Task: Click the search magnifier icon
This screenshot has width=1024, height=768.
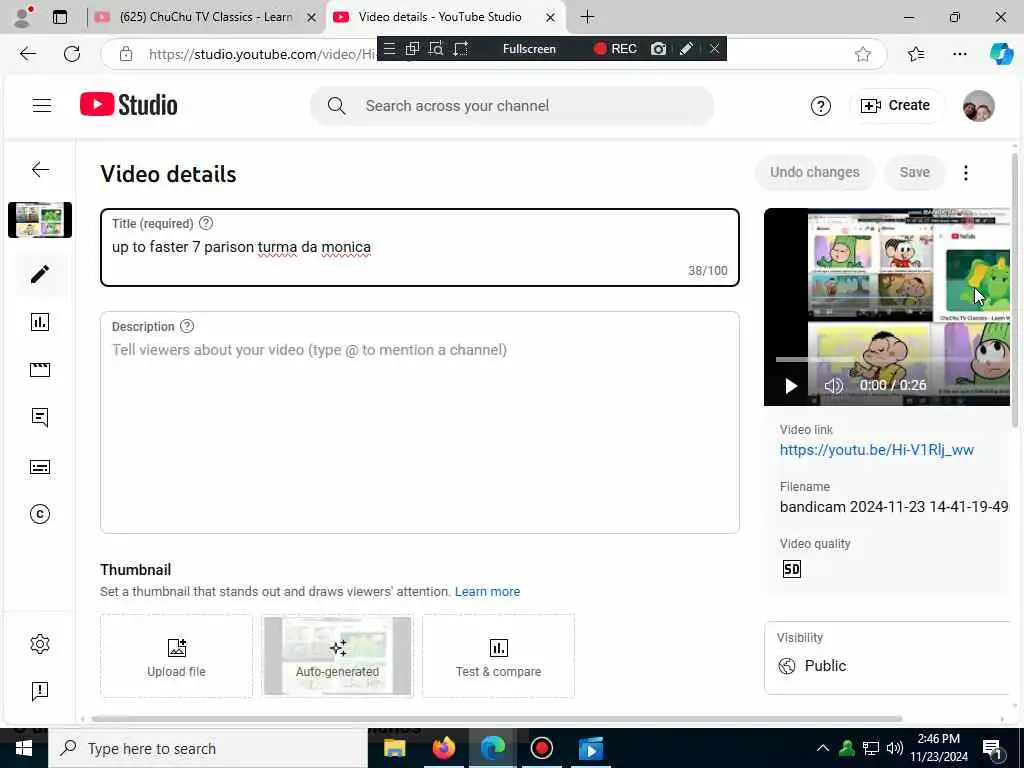Action: coord(336,106)
